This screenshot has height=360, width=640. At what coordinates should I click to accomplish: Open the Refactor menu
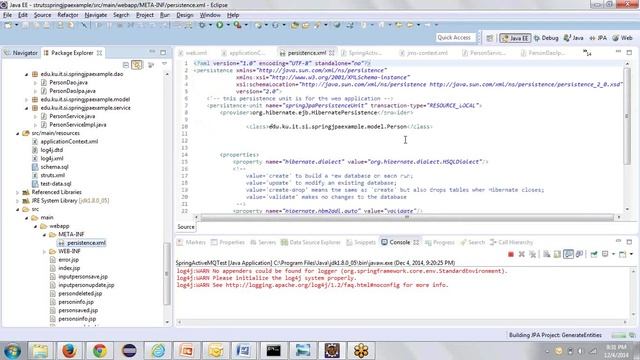click(x=68, y=15)
